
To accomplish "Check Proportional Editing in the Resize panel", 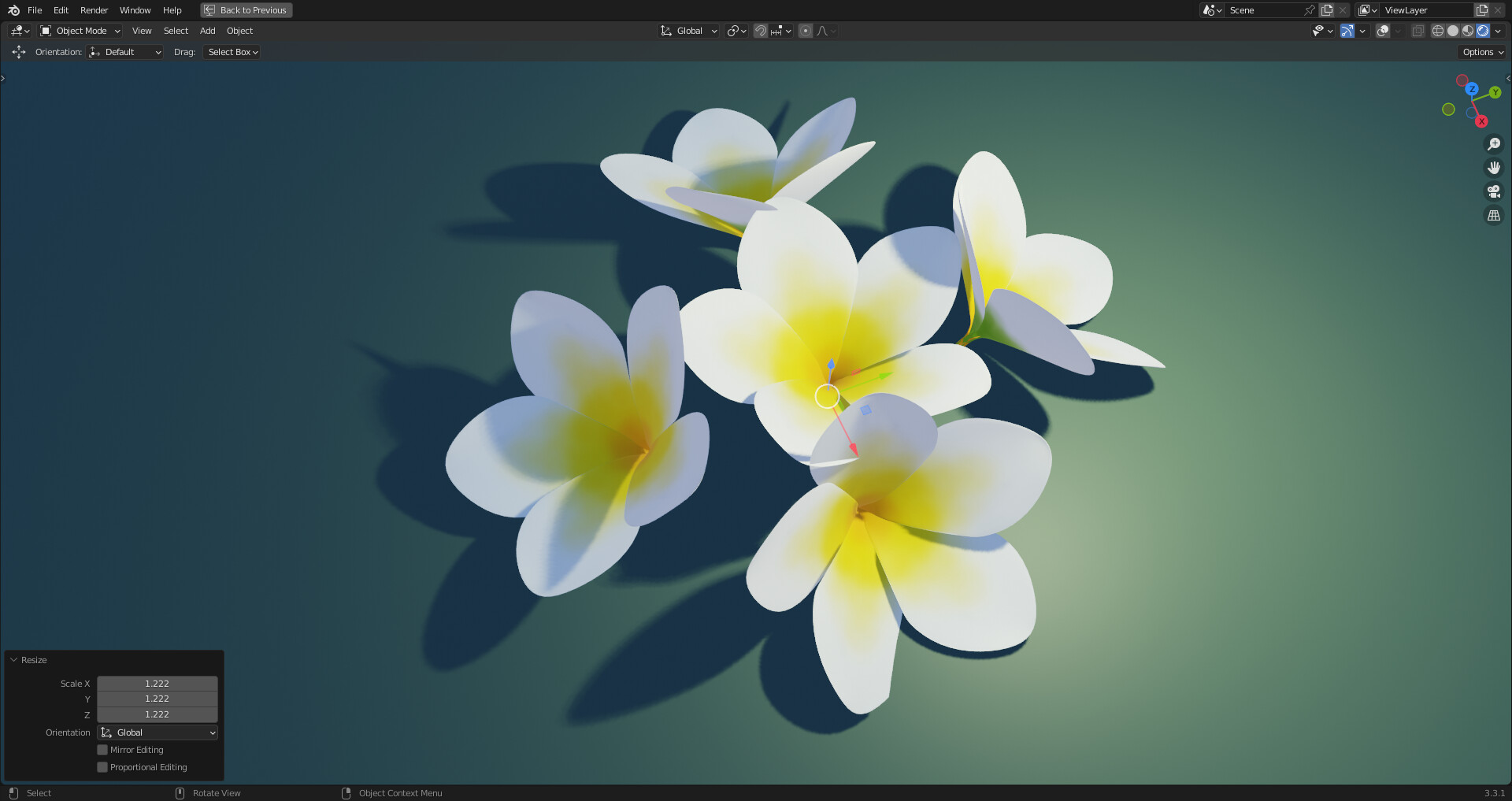I will coord(102,766).
